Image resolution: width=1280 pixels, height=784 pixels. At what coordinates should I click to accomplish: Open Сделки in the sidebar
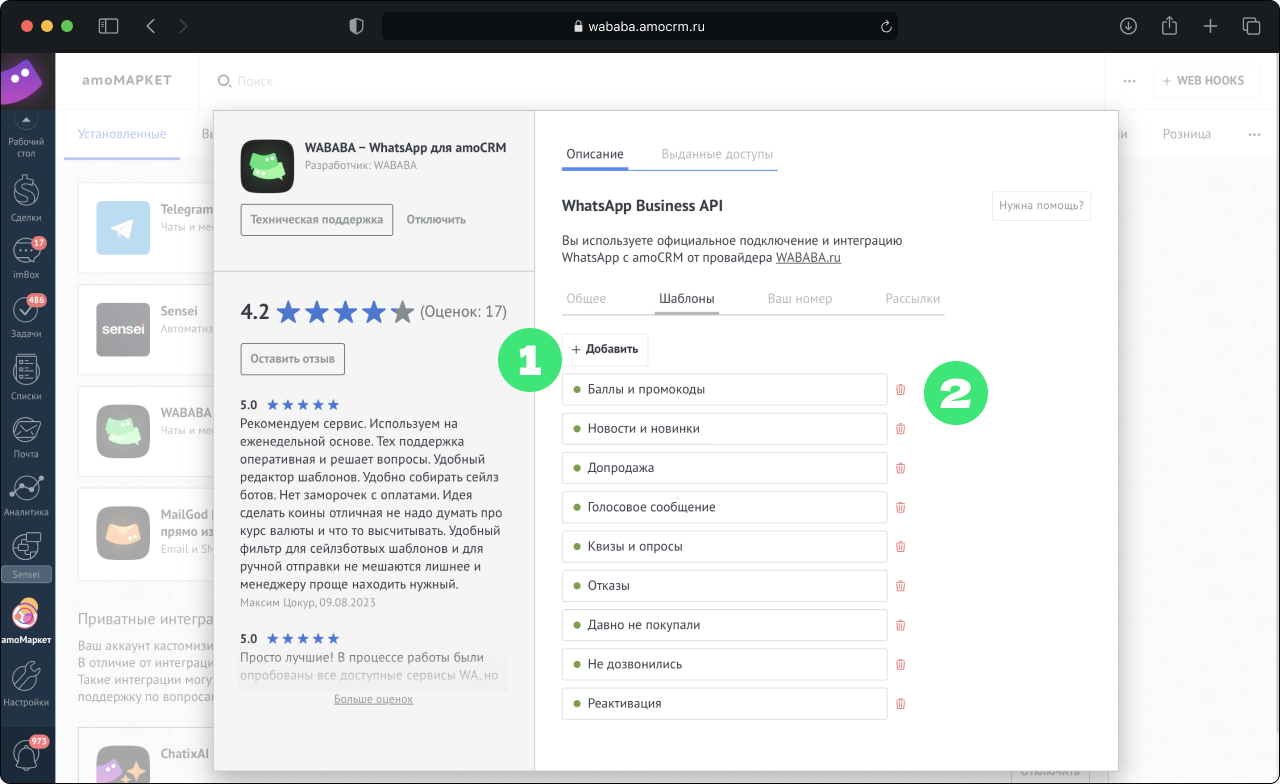tap(26, 198)
